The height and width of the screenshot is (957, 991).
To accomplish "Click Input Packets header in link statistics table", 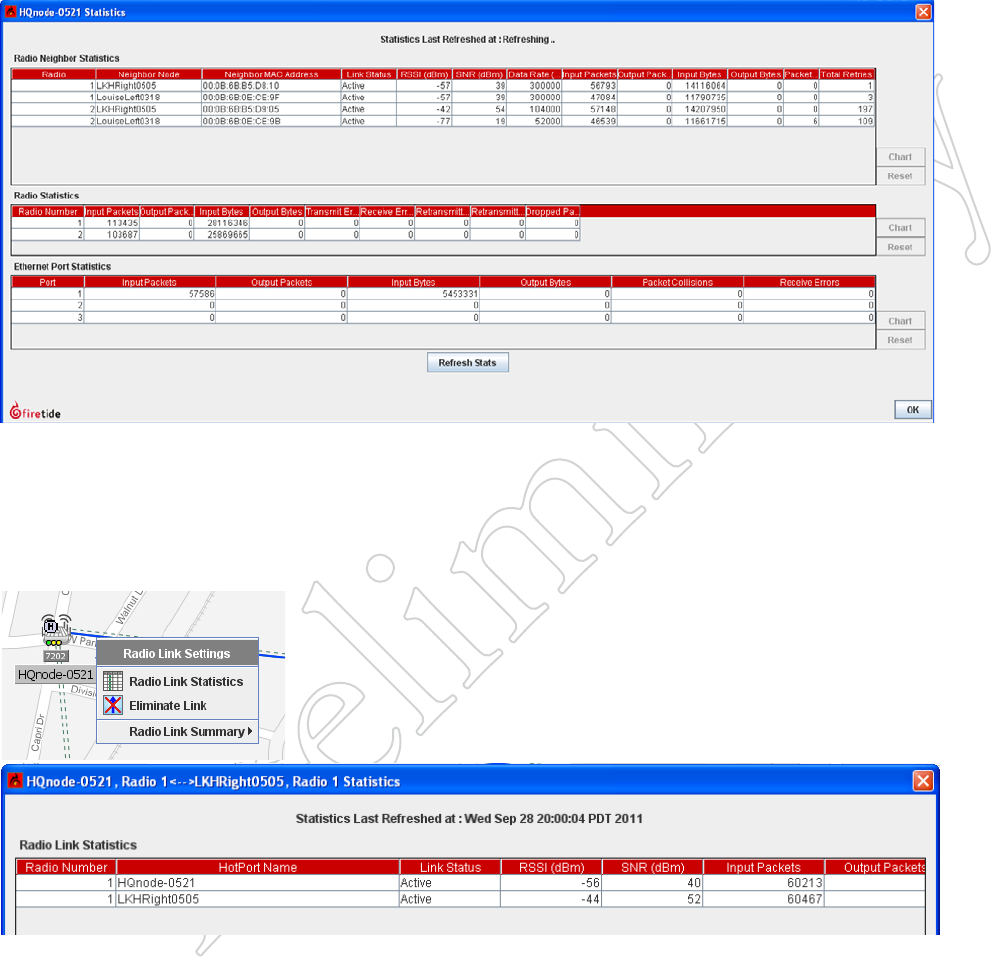I will (763, 867).
